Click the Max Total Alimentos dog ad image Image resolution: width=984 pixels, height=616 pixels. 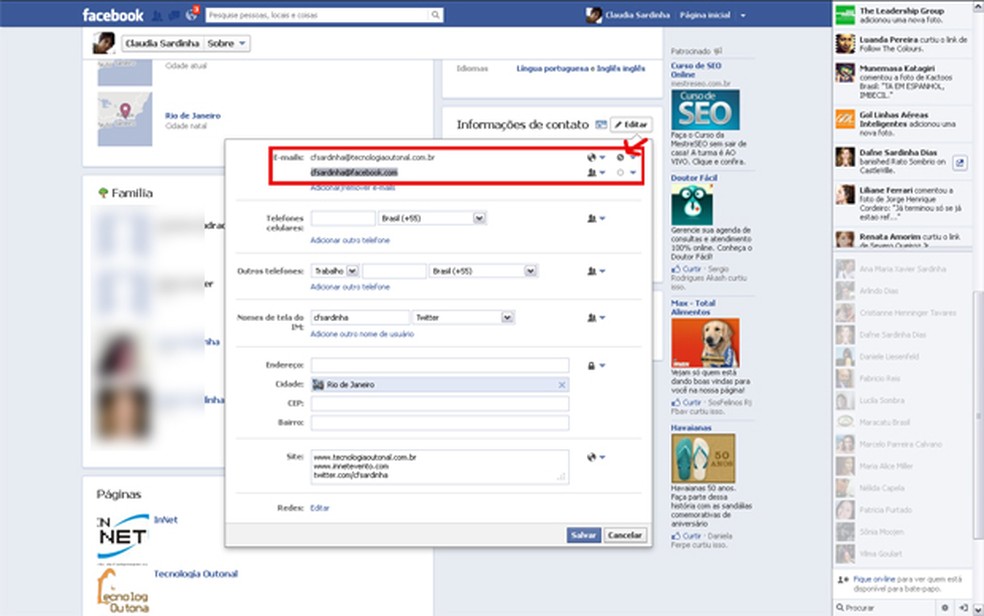pos(705,343)
